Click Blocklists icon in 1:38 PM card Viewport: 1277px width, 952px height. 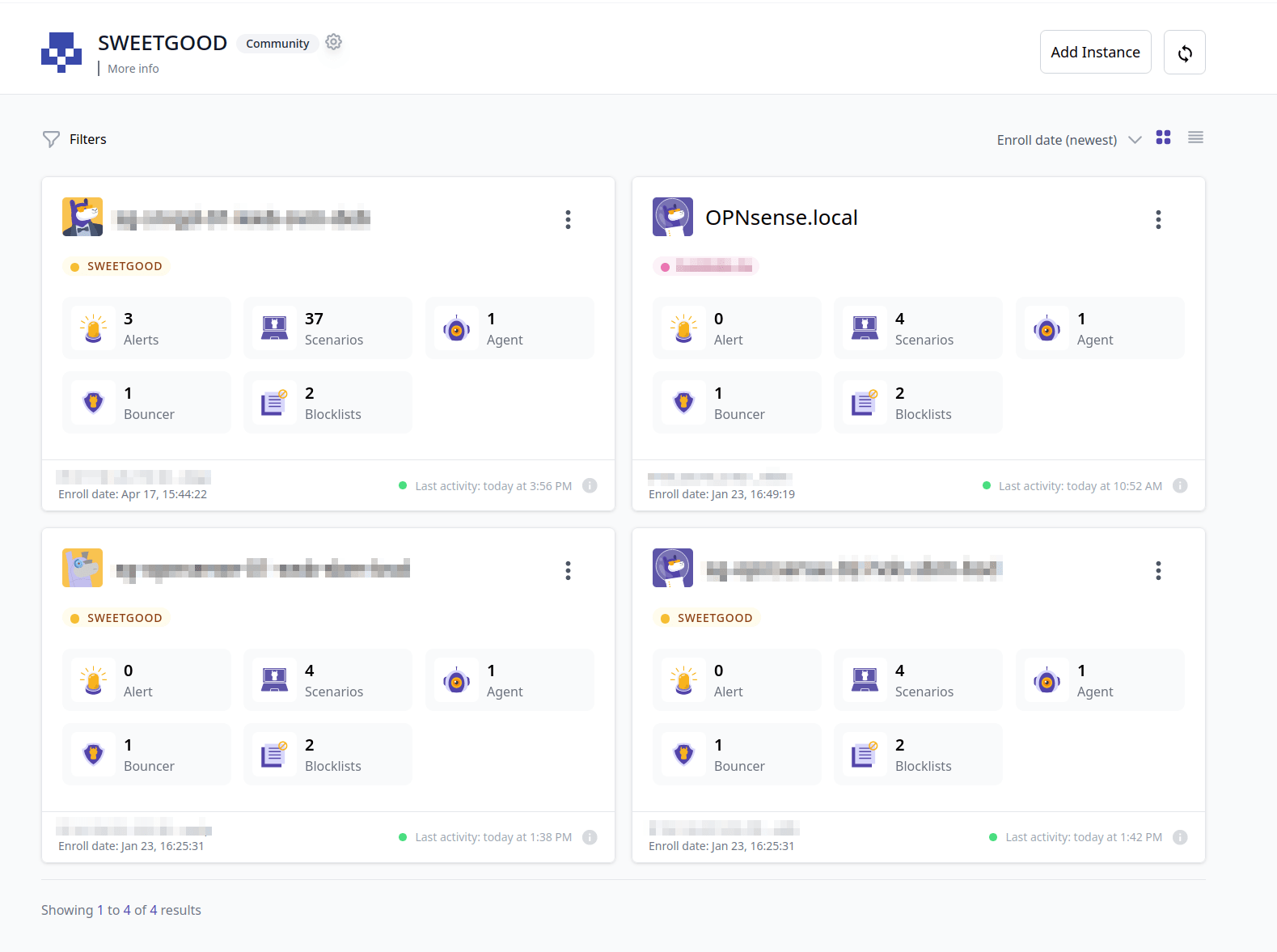275,755
